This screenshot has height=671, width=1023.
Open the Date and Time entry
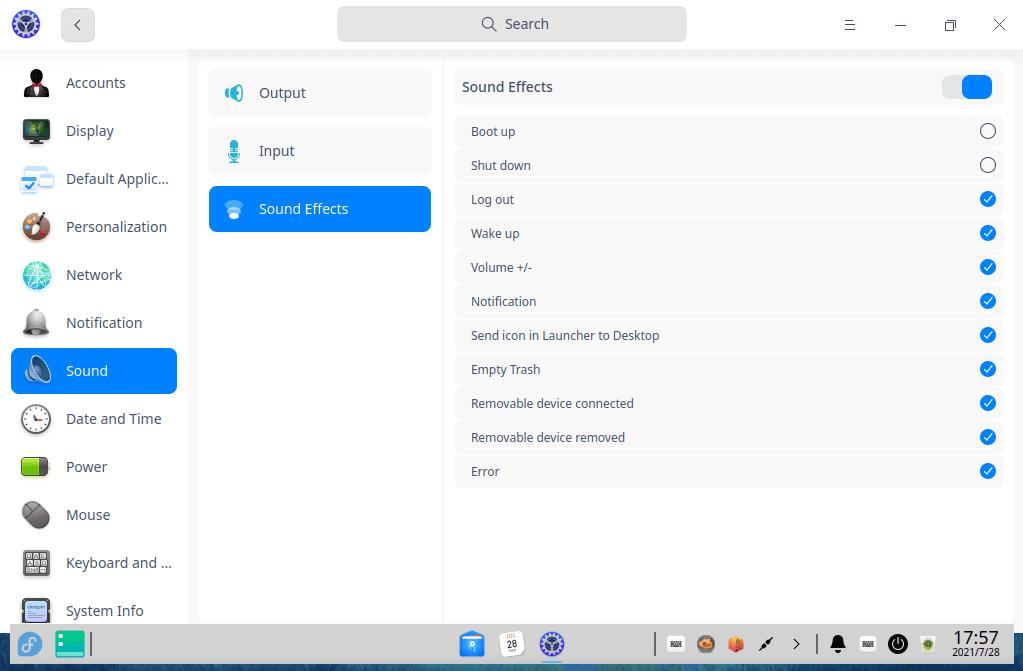[x=94, y=419]
